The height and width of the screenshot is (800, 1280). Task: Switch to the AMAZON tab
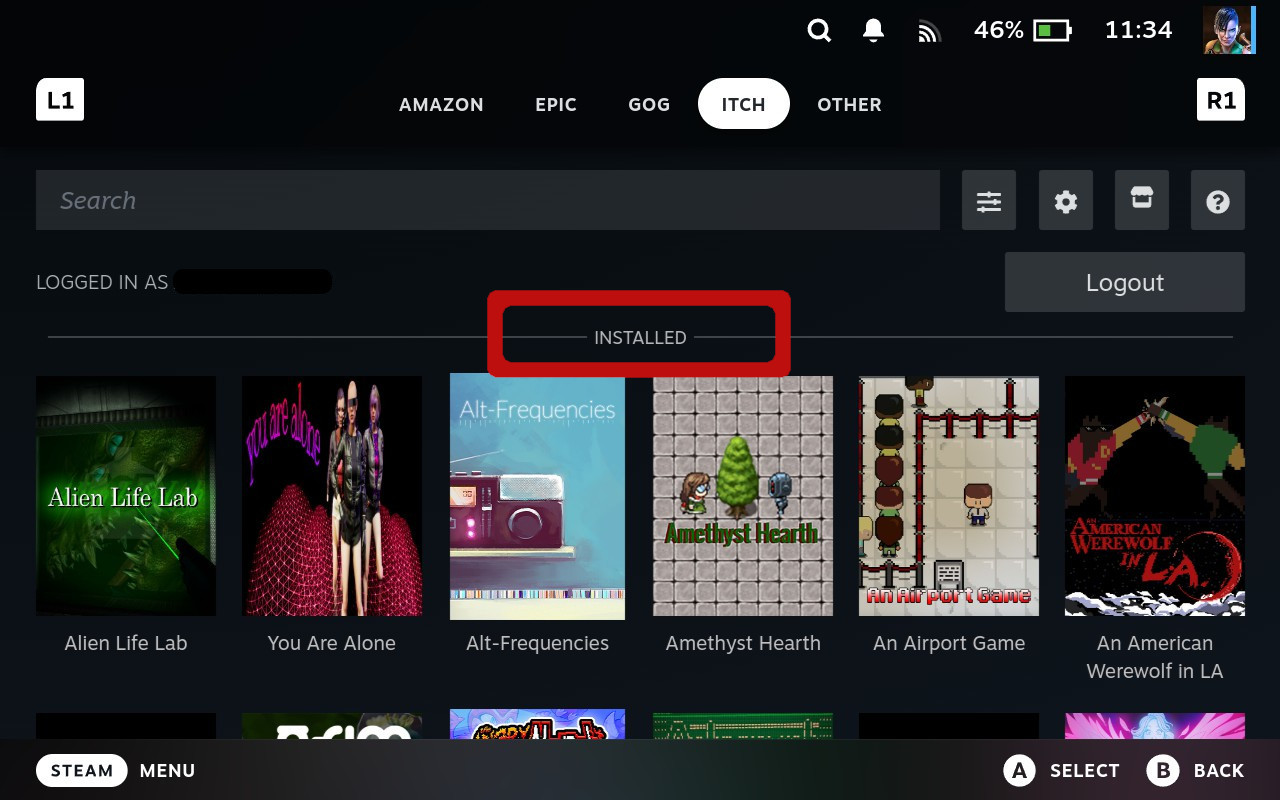click(x=441, y=104)
